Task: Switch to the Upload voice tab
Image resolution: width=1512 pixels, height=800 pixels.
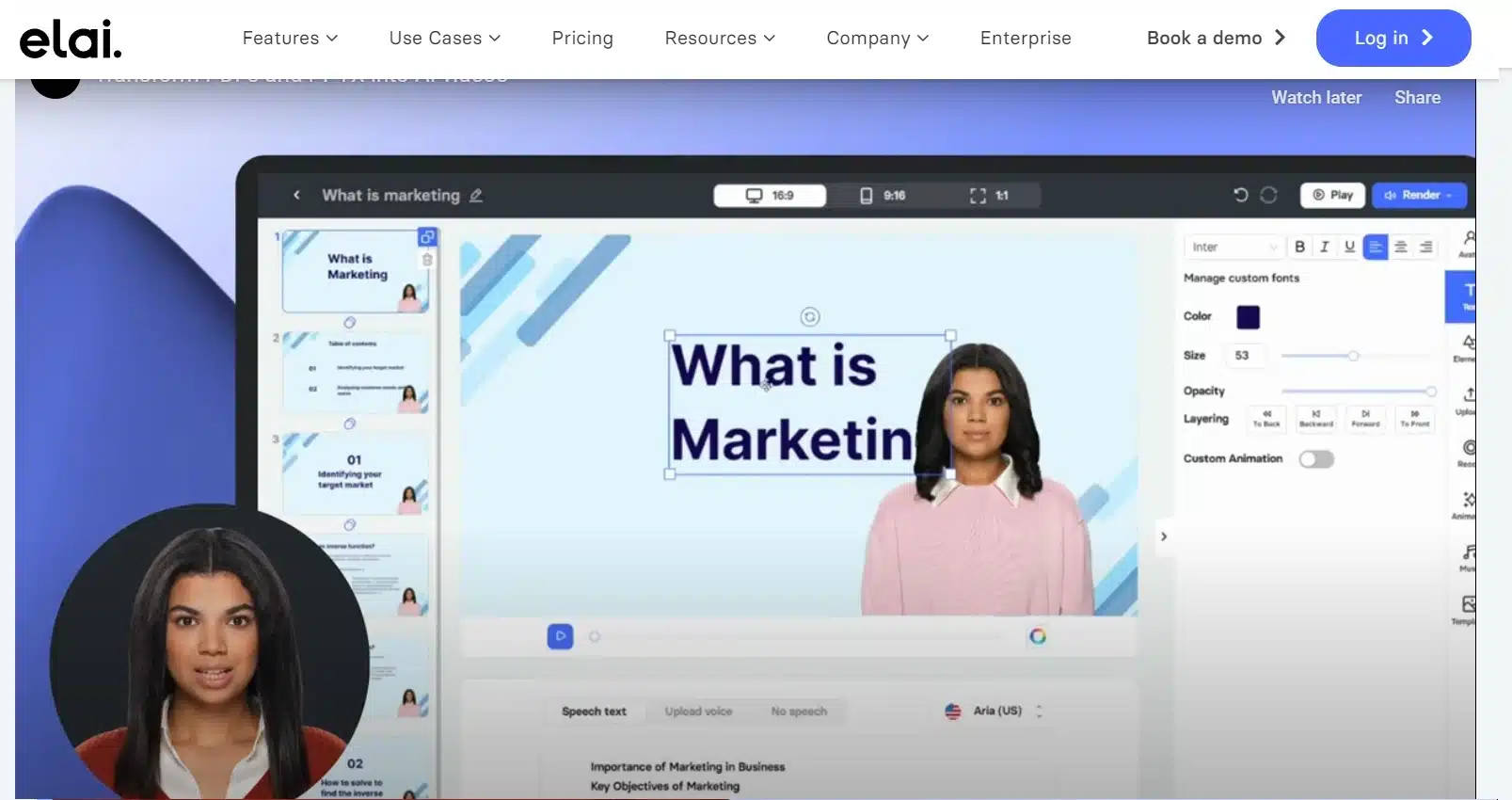Action: (698, 712)
